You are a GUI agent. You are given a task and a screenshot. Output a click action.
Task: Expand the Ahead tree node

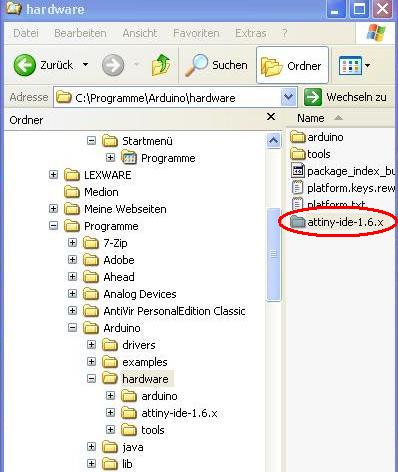[x=72, y=277]
